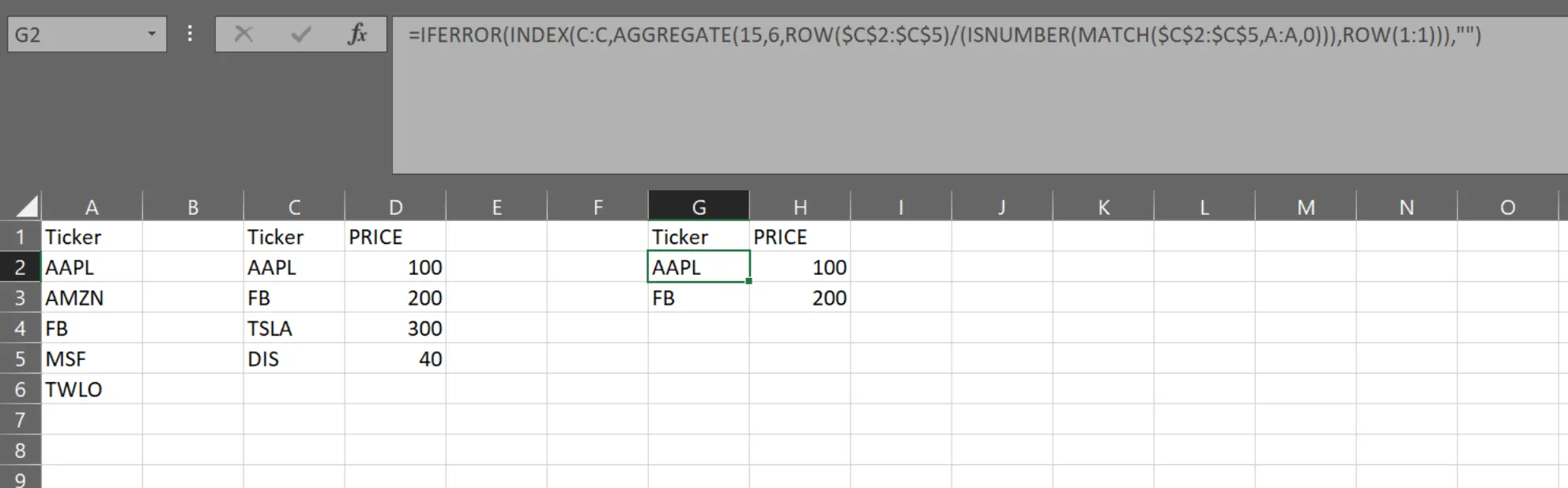
Task: Select row 1 header
Action: [21, 237]
